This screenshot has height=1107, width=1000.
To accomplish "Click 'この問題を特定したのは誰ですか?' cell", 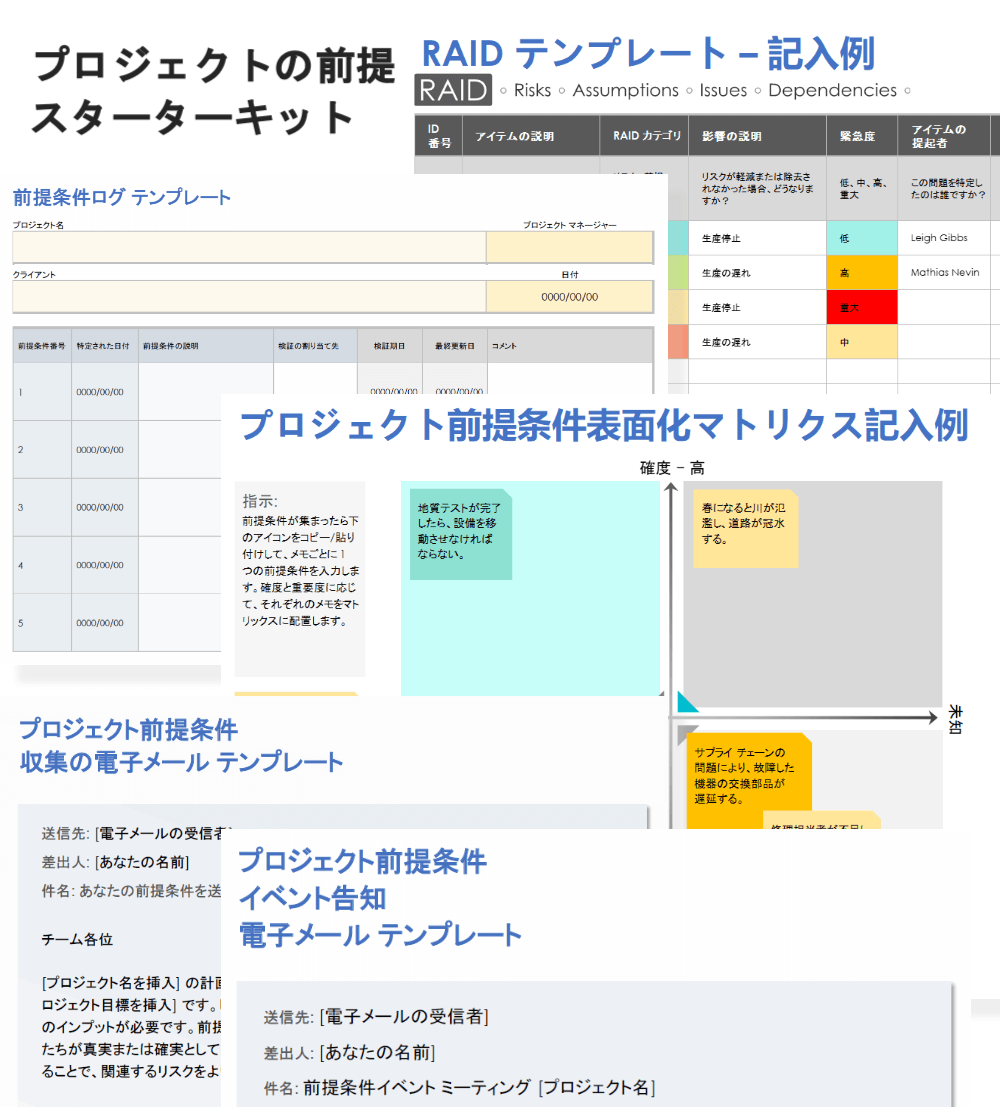I will point(944,189).
